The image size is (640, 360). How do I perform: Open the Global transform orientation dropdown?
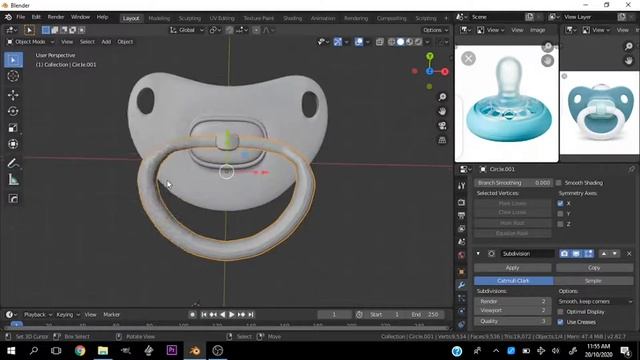[187, 30]
